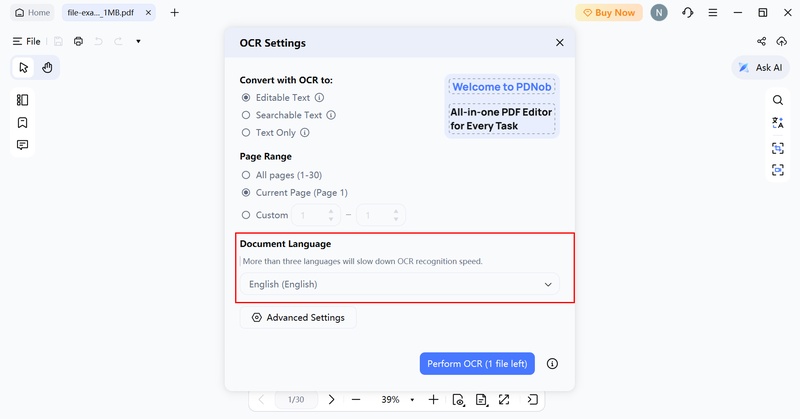800x419 pixels.
Task: Click the screenshot capture icon in right sidebar
Action: pyautogui.click(x=778, y=170)
